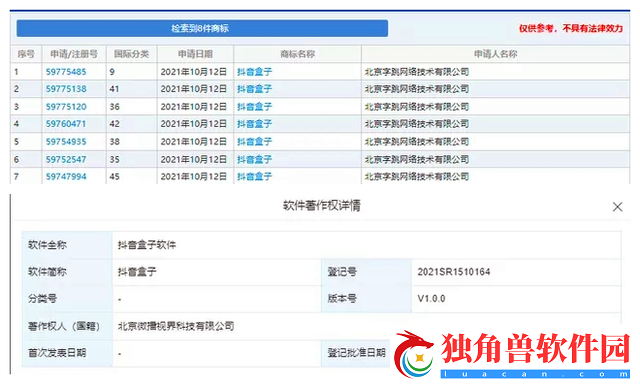Open 抖音盒子 trademark link in row 1
This screenshot has height=384, width=640.
(x=254, y=72)
